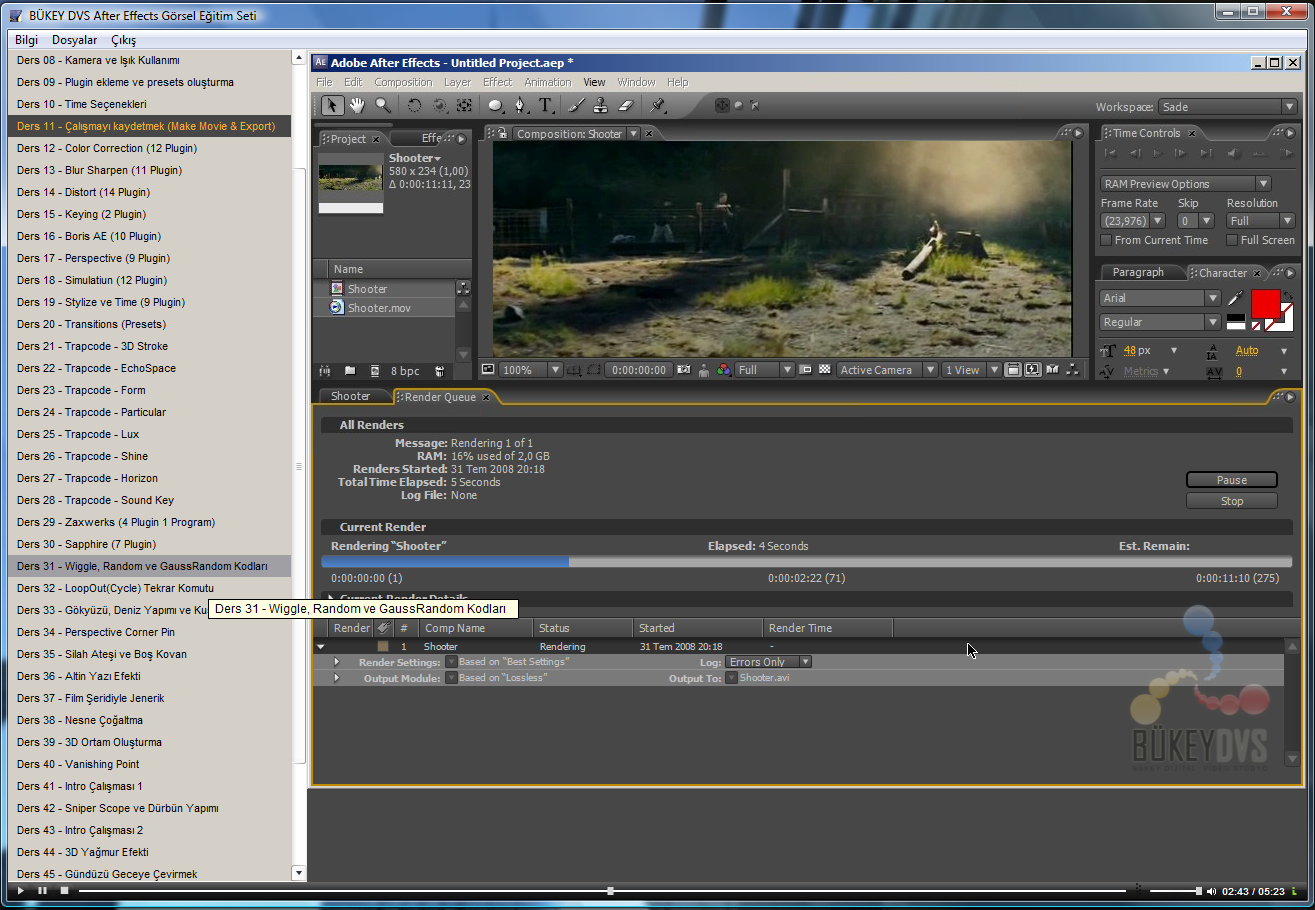Enable Full Screen checkbox
The image size is (1315, 910).
[x=1232, y=240]
